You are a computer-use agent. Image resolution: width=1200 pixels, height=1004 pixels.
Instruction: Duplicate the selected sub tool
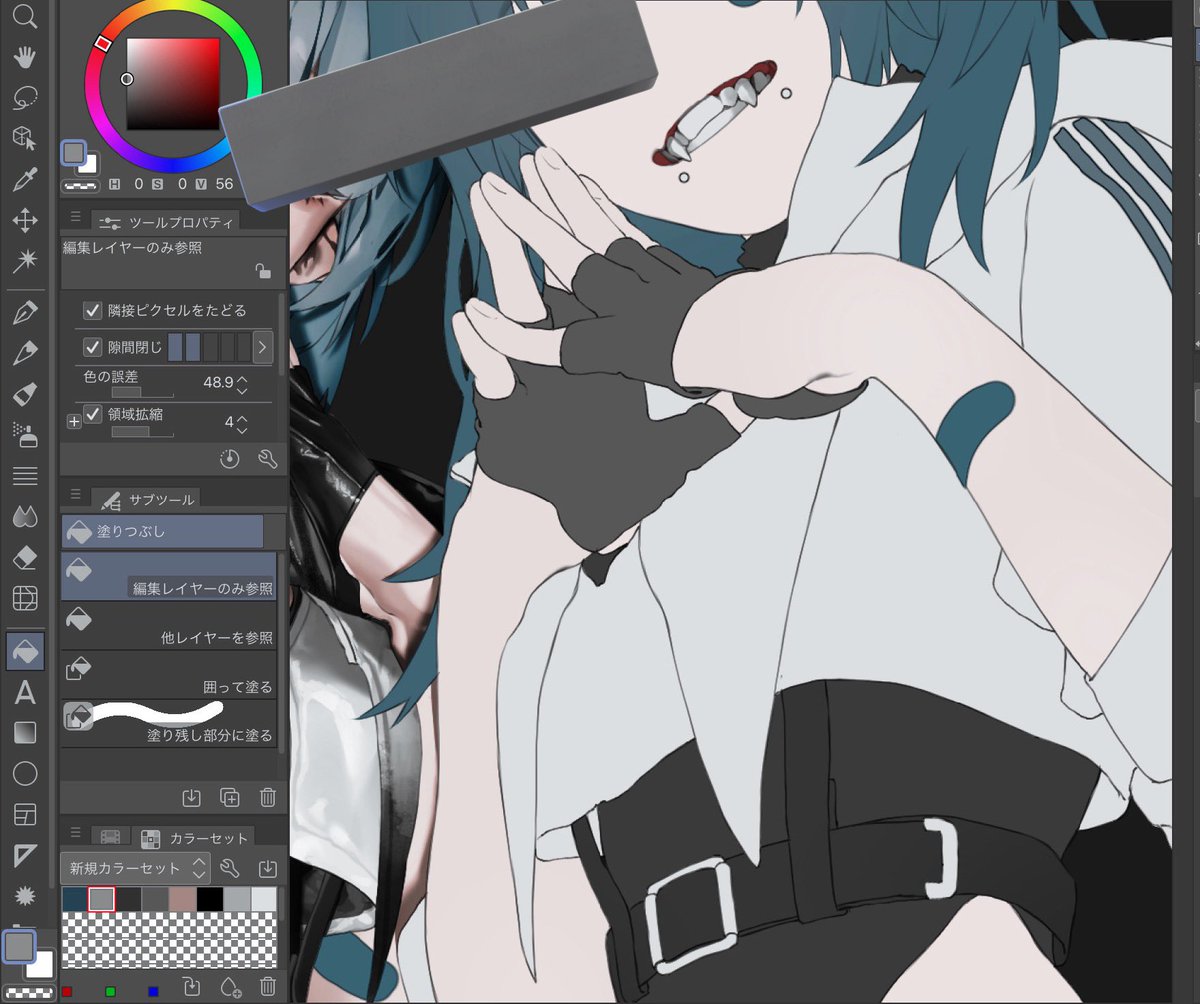tap(230, 797)
